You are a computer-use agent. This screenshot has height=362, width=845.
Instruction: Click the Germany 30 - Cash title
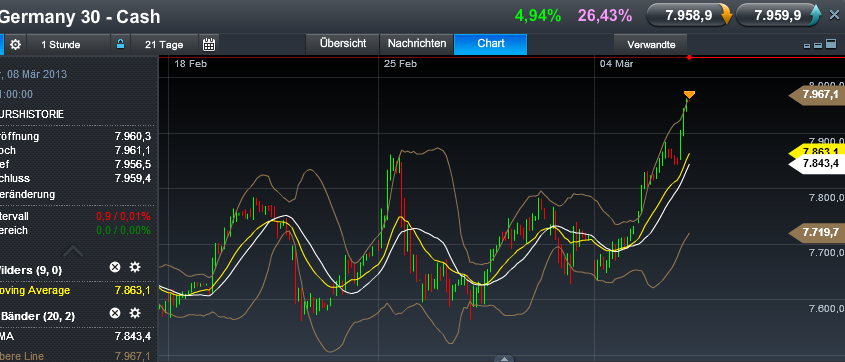coord(80,17)
